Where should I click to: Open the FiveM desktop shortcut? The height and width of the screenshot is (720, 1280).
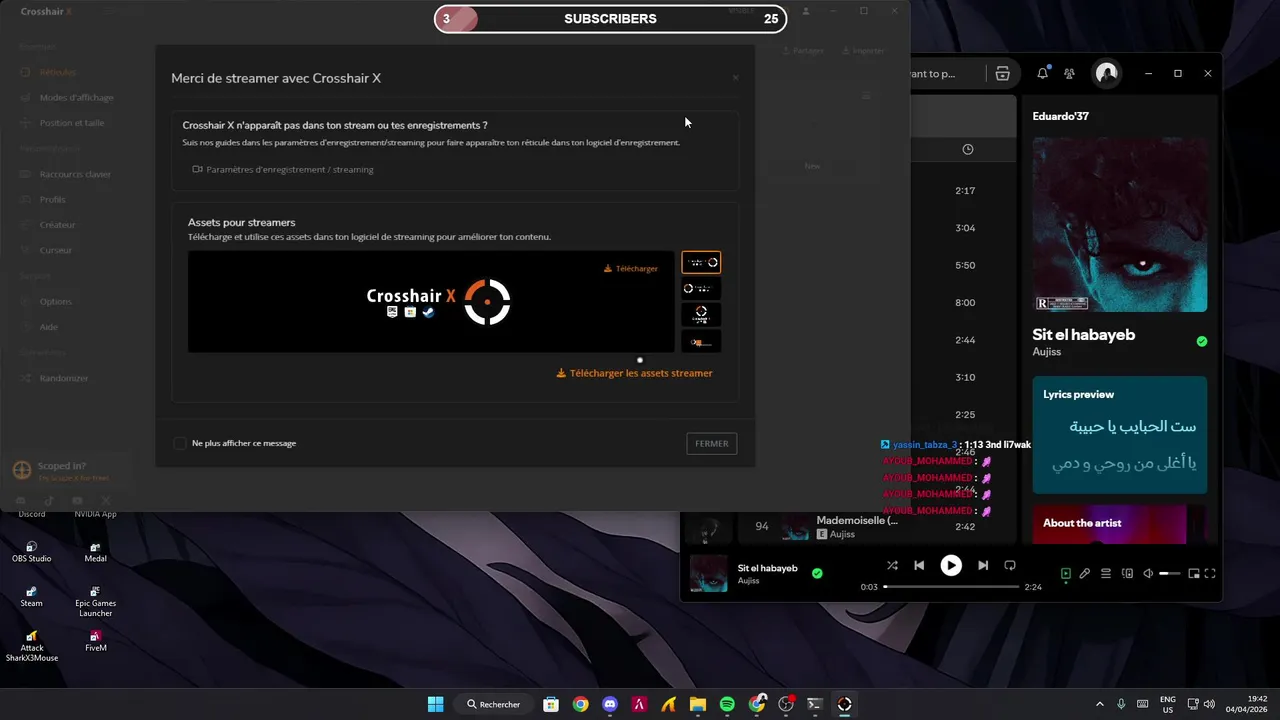tap(95, 641)
